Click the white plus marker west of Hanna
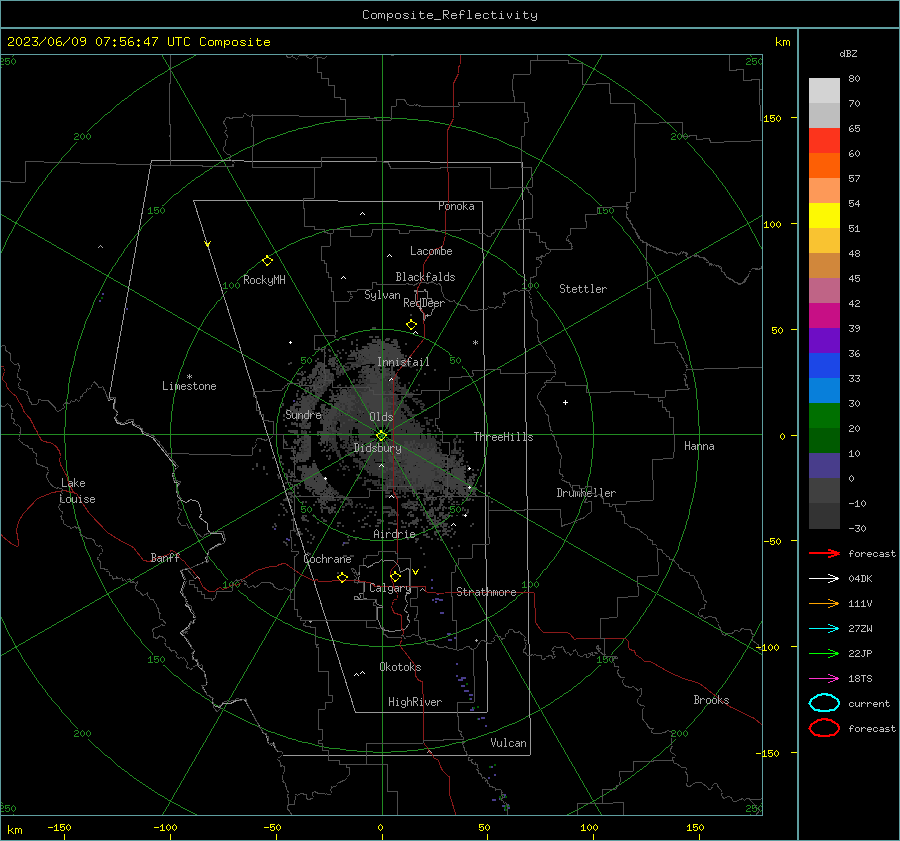 (x=565, y=402)
